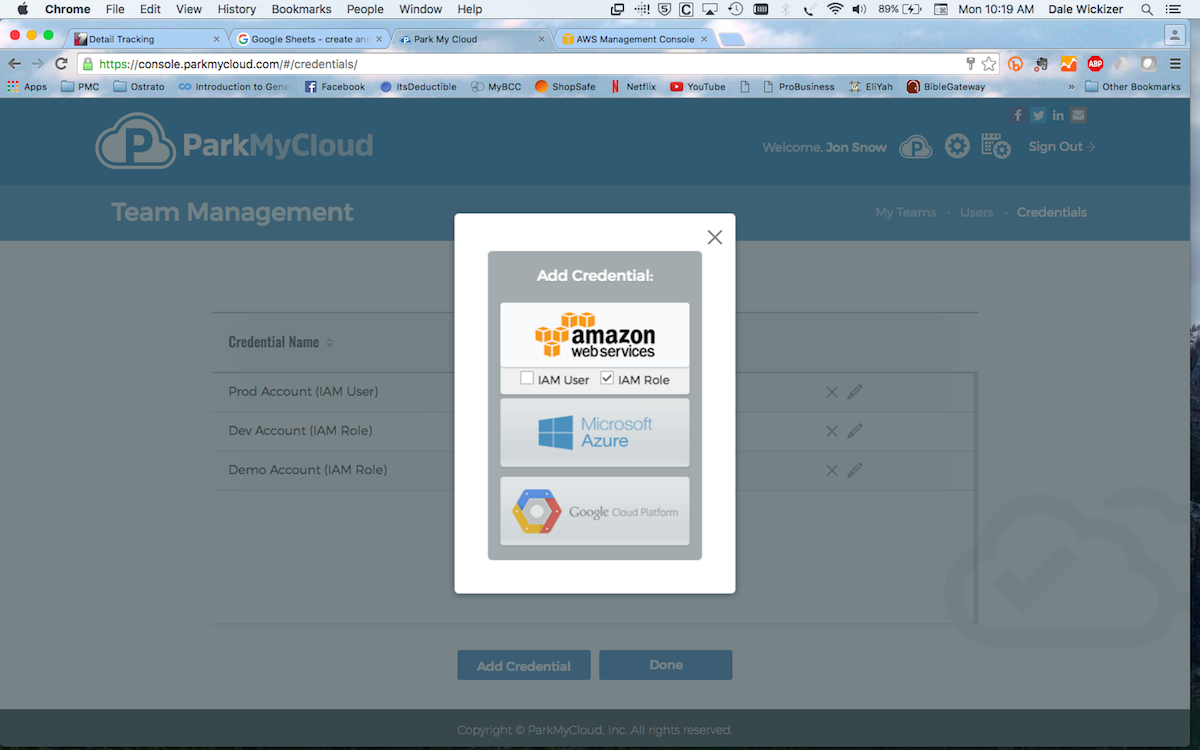
Task: Edit the Prod Account (IAM User) credential
Action: 854,392
